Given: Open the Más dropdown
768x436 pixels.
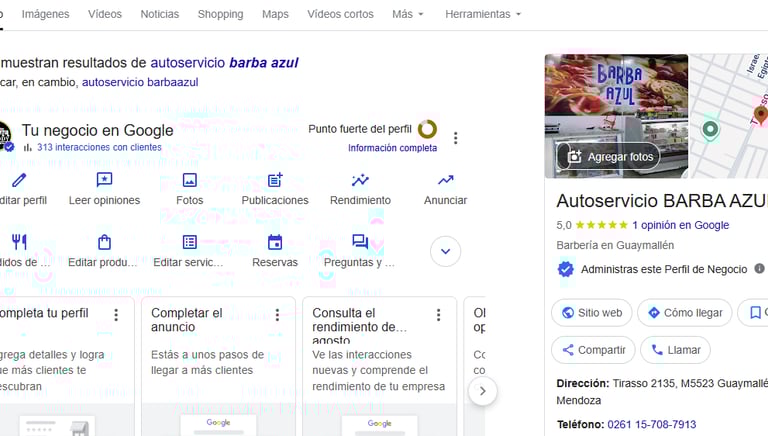Looking at the screenshot, I should (408, 14).
